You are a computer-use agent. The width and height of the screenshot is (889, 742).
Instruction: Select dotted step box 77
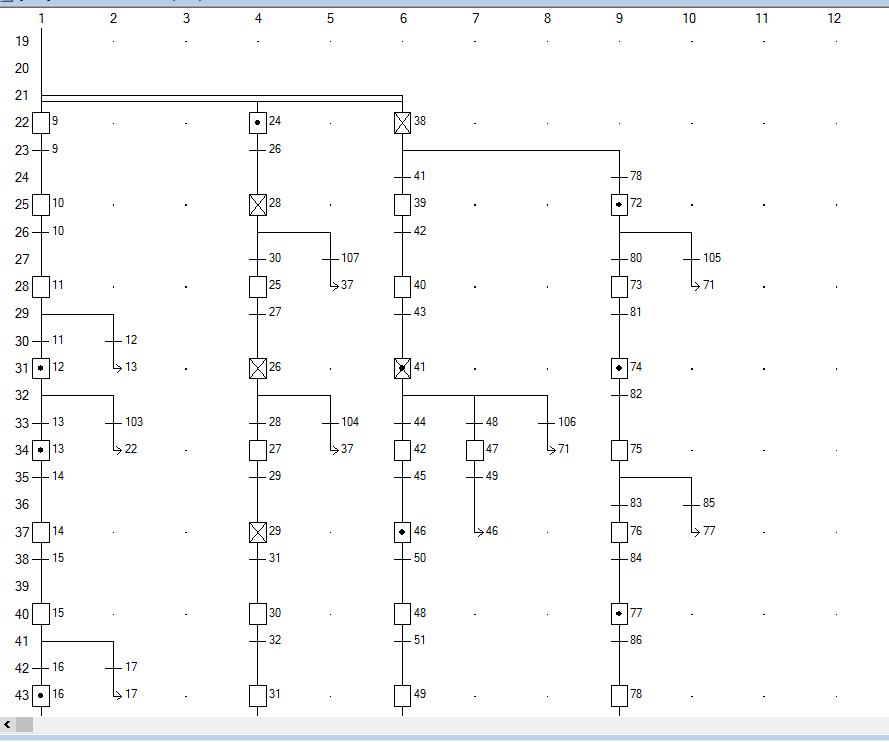coord(619,613)
